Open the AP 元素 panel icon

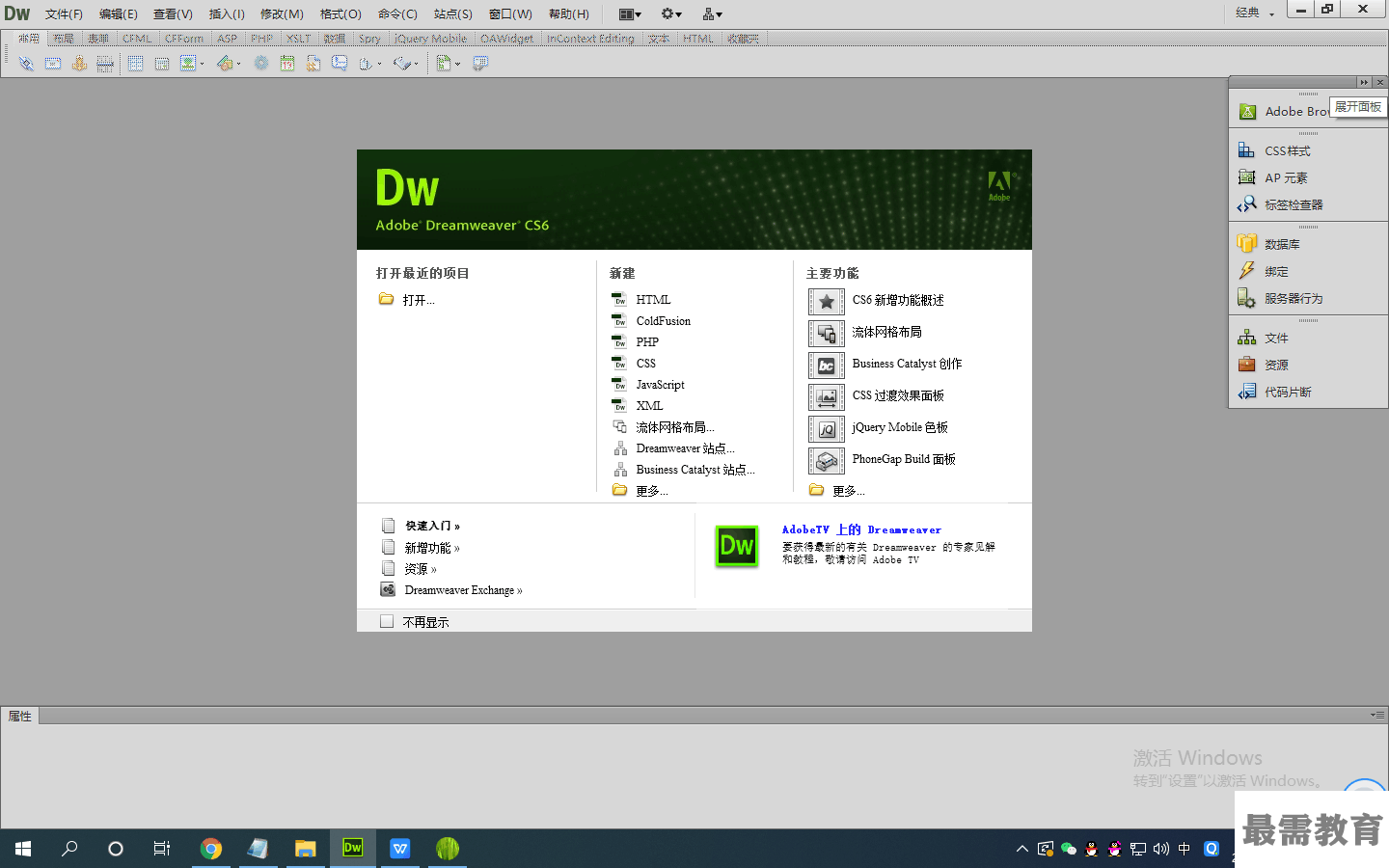[1246, 177]
